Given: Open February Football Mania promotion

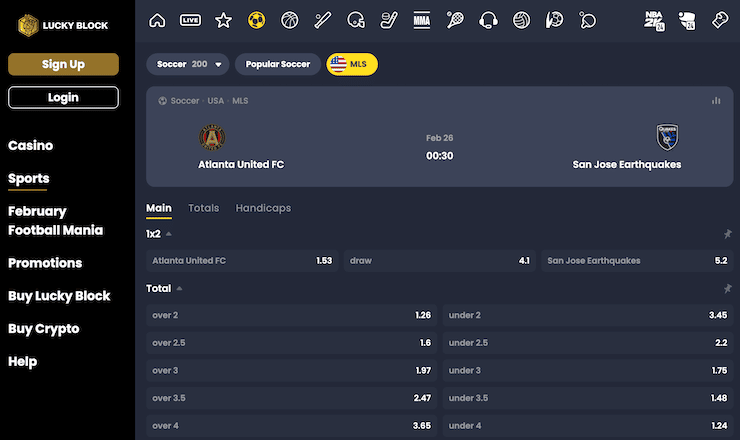Looking at the screenshot, I should [55, 220].
